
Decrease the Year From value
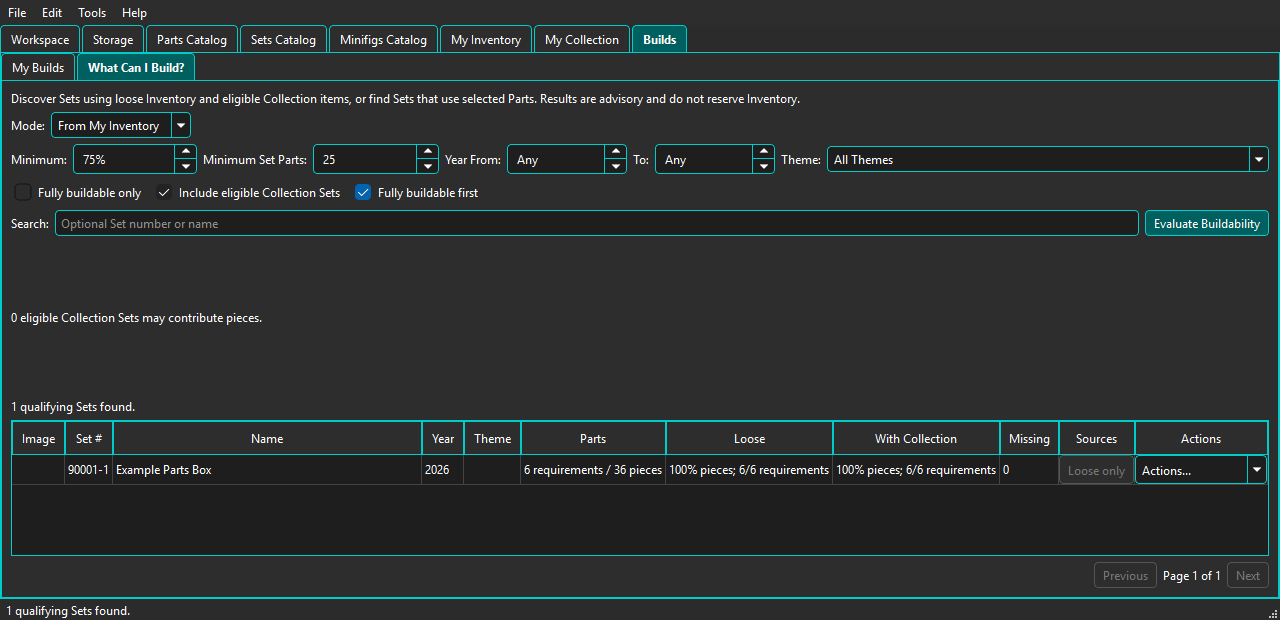pyautogui.click(x=616, y=167)
